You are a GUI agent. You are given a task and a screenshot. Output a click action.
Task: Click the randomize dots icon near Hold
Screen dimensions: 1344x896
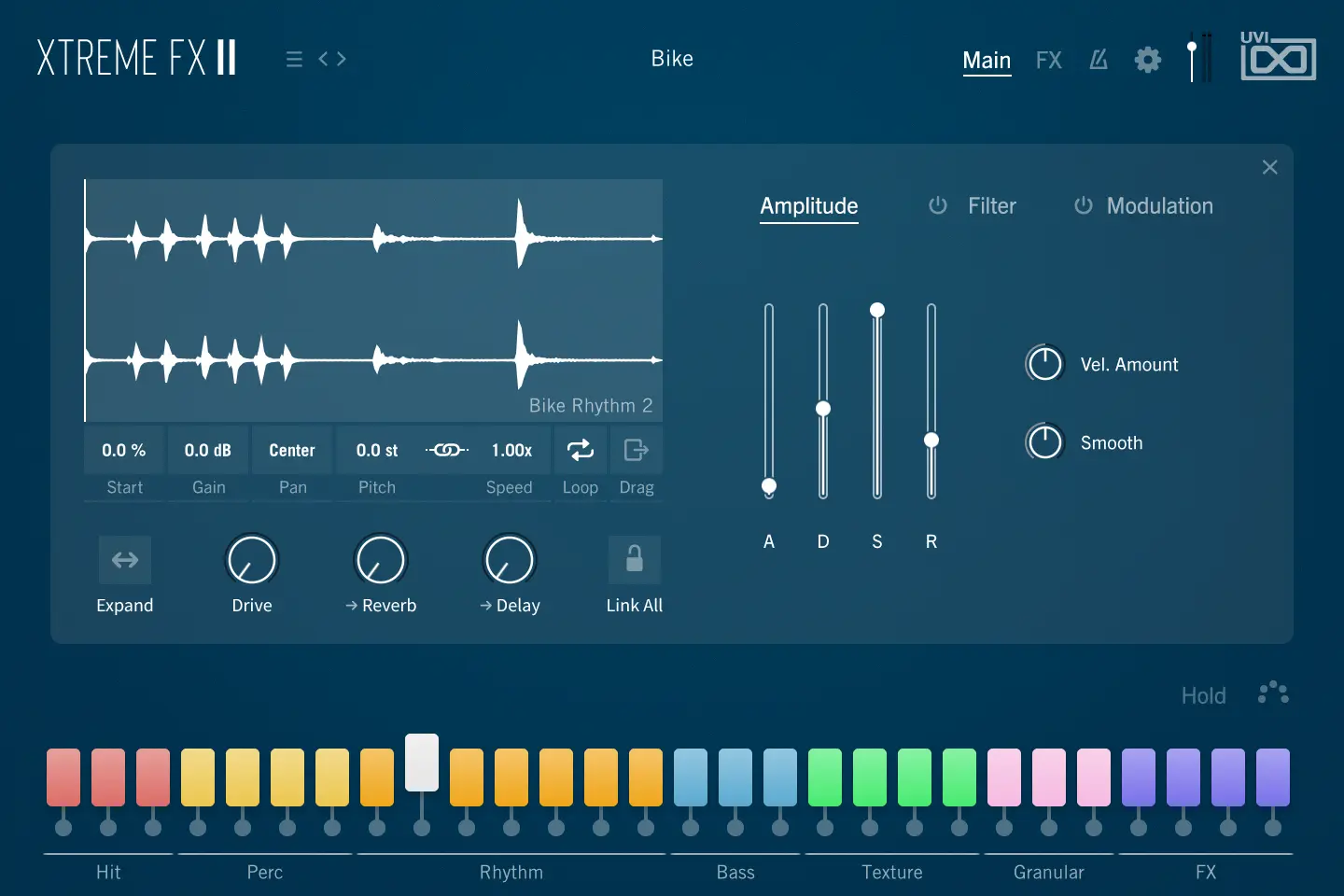pyautogui.click(x=1273, y=693)
